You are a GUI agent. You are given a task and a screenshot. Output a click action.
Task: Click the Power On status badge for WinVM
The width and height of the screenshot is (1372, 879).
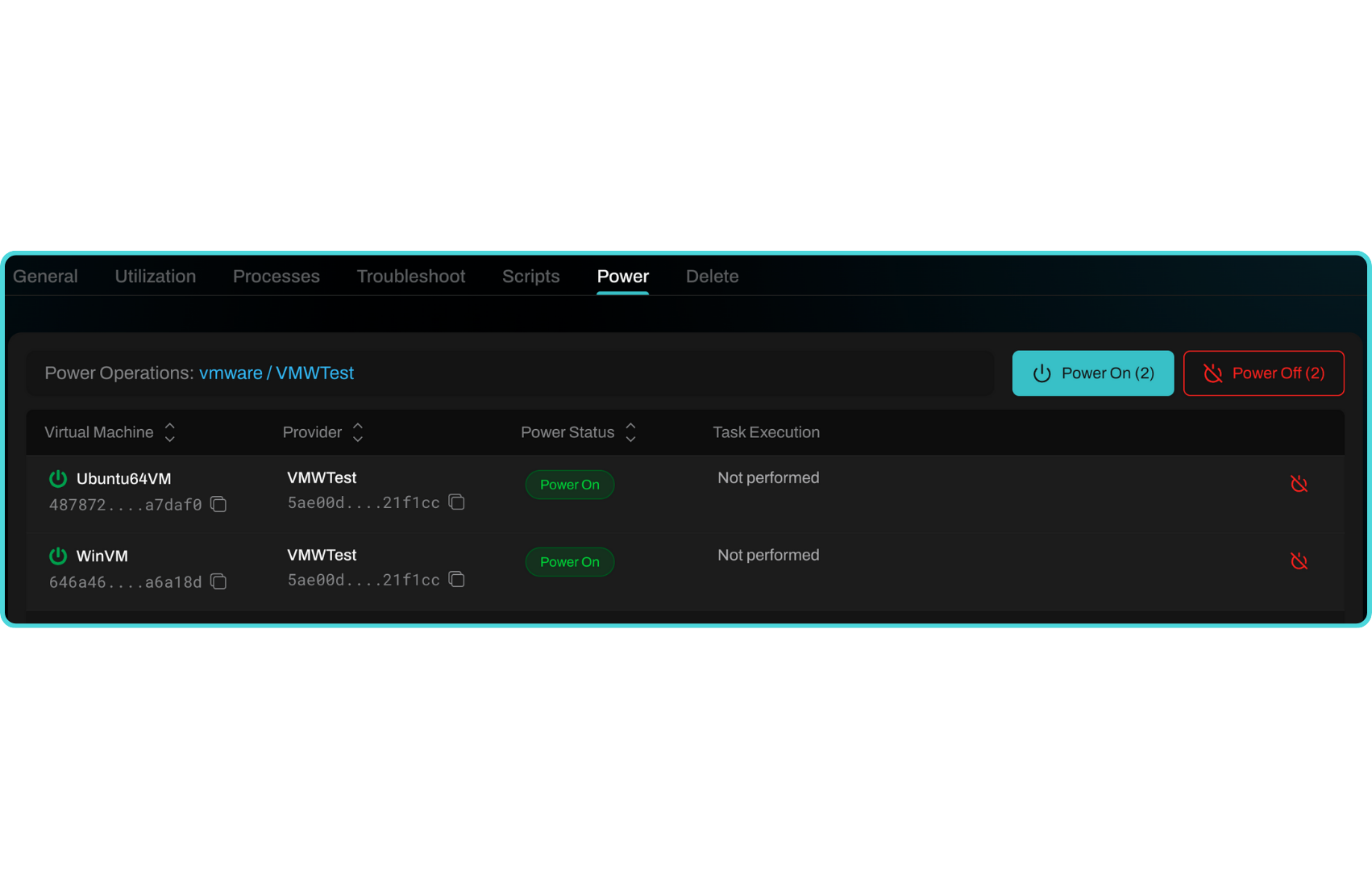click(569, 562)
